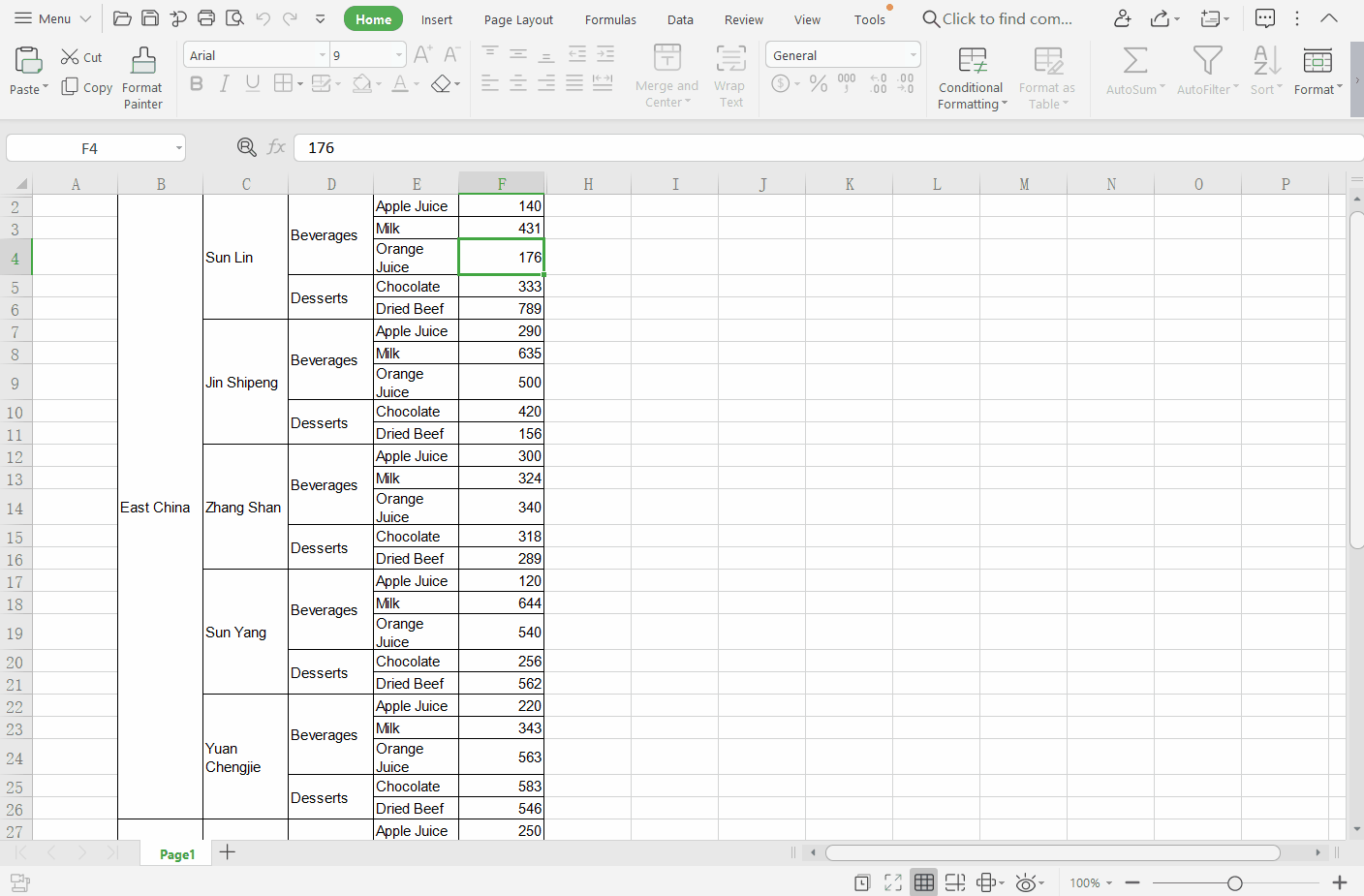Viewport: 1364px width, 896px height.
Task: Cut the selected cell
Action: pos(81,57)
